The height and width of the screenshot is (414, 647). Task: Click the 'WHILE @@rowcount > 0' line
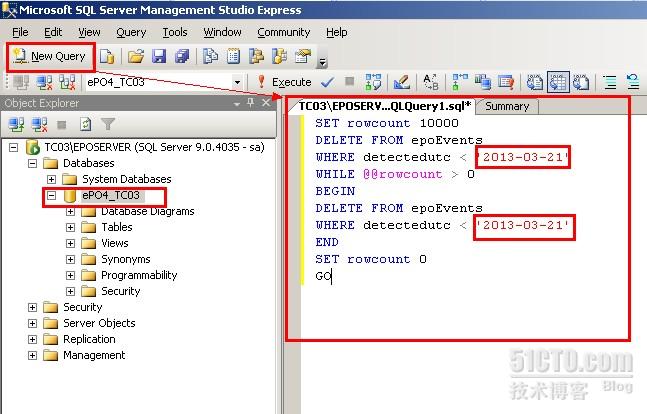(x=395, y=174)
